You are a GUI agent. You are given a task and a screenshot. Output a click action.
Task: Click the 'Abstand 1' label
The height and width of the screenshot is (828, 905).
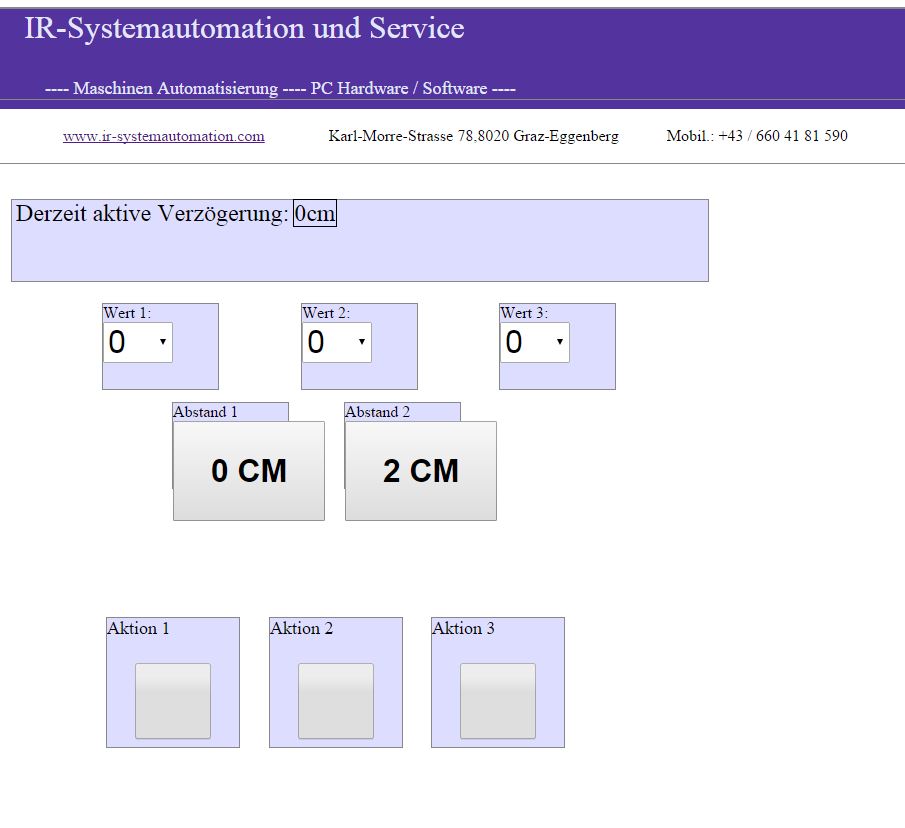205,412
